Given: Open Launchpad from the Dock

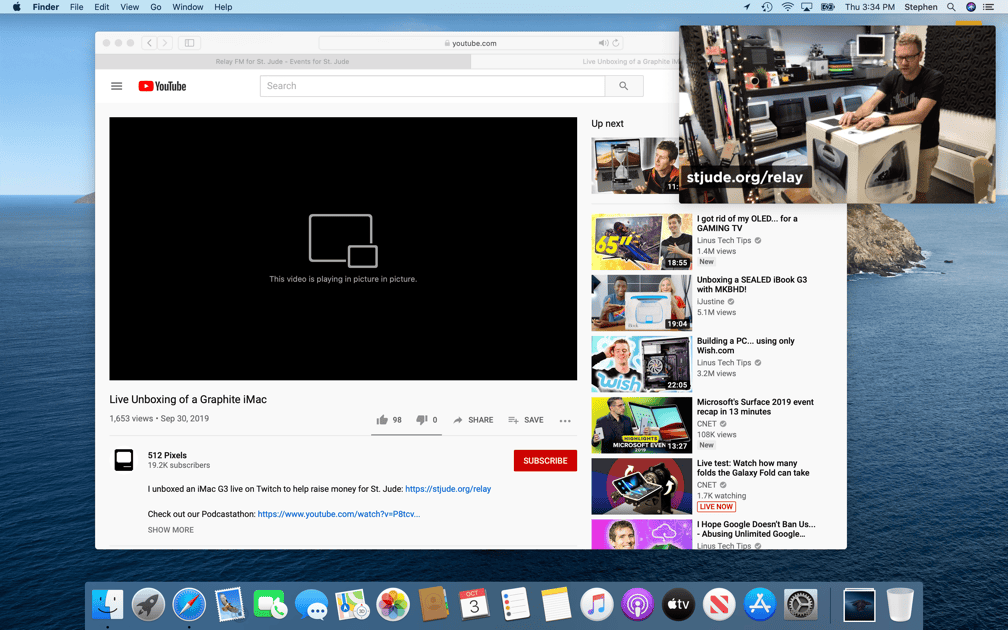Looking at the screenshot, I should click(148, 605).
